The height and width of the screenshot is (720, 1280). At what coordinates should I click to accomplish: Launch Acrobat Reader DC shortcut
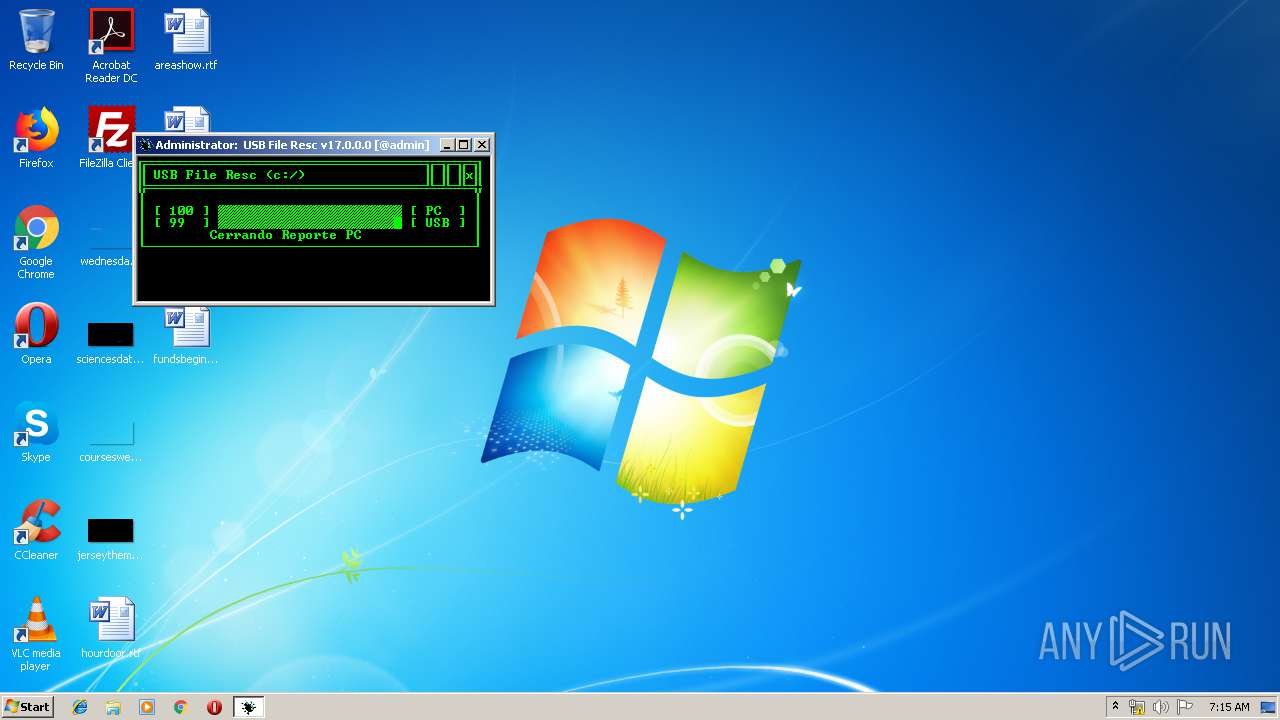point(111,46)
